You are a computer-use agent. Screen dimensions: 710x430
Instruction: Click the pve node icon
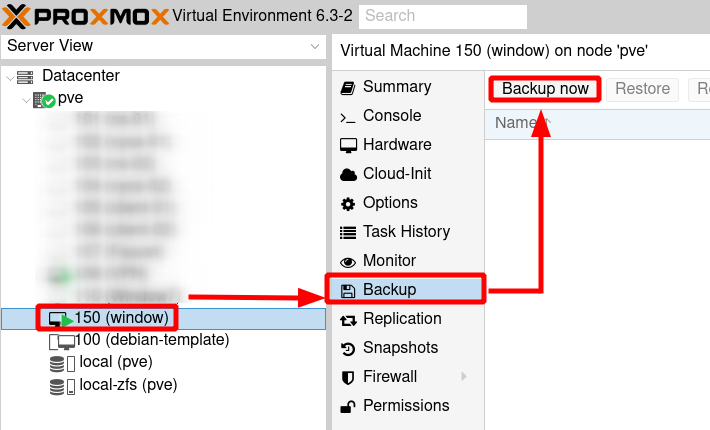pos(44,100)
